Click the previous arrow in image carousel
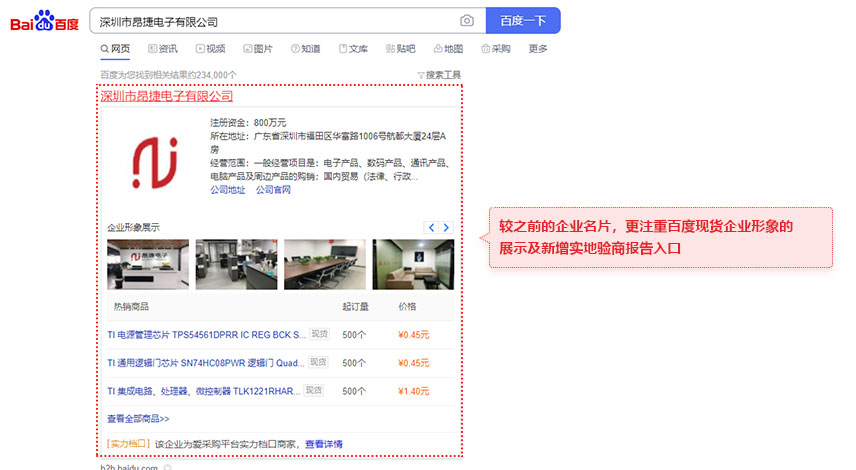856x470 pixels. (x=431, y=228)
